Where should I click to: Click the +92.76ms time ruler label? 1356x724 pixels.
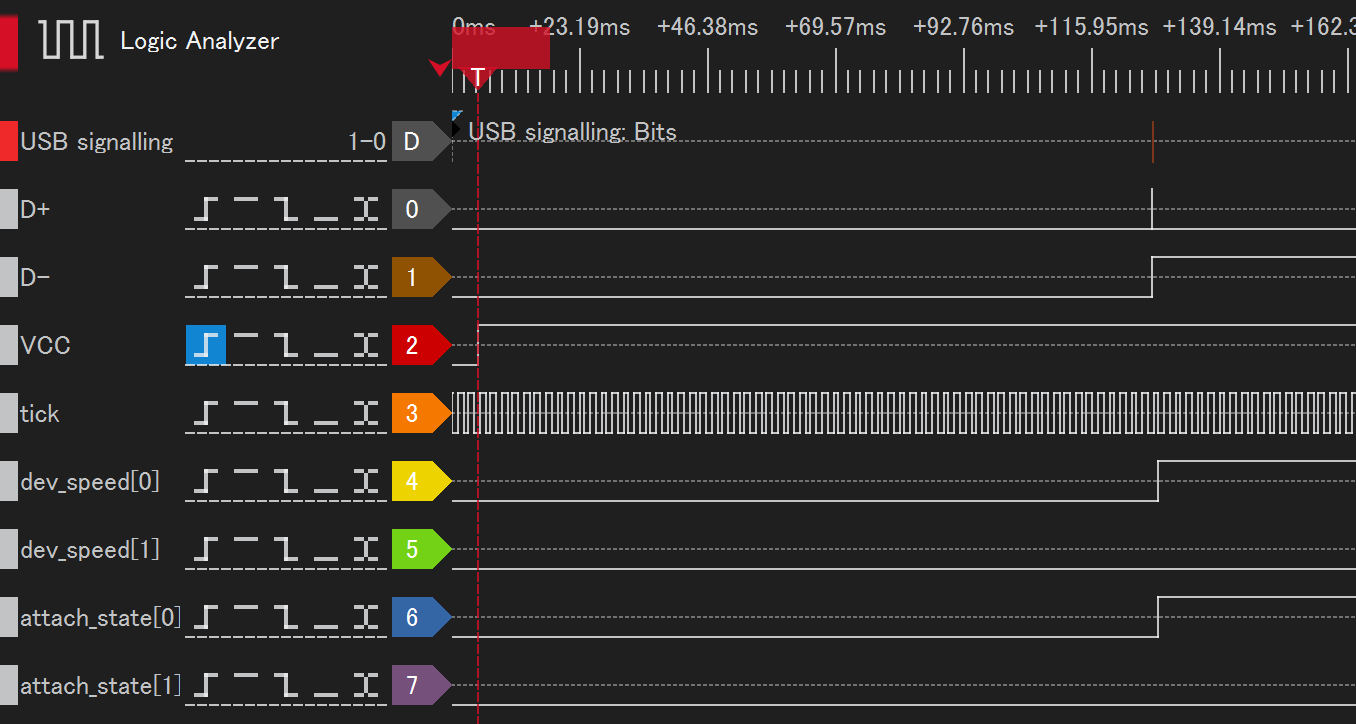(963, 27)
